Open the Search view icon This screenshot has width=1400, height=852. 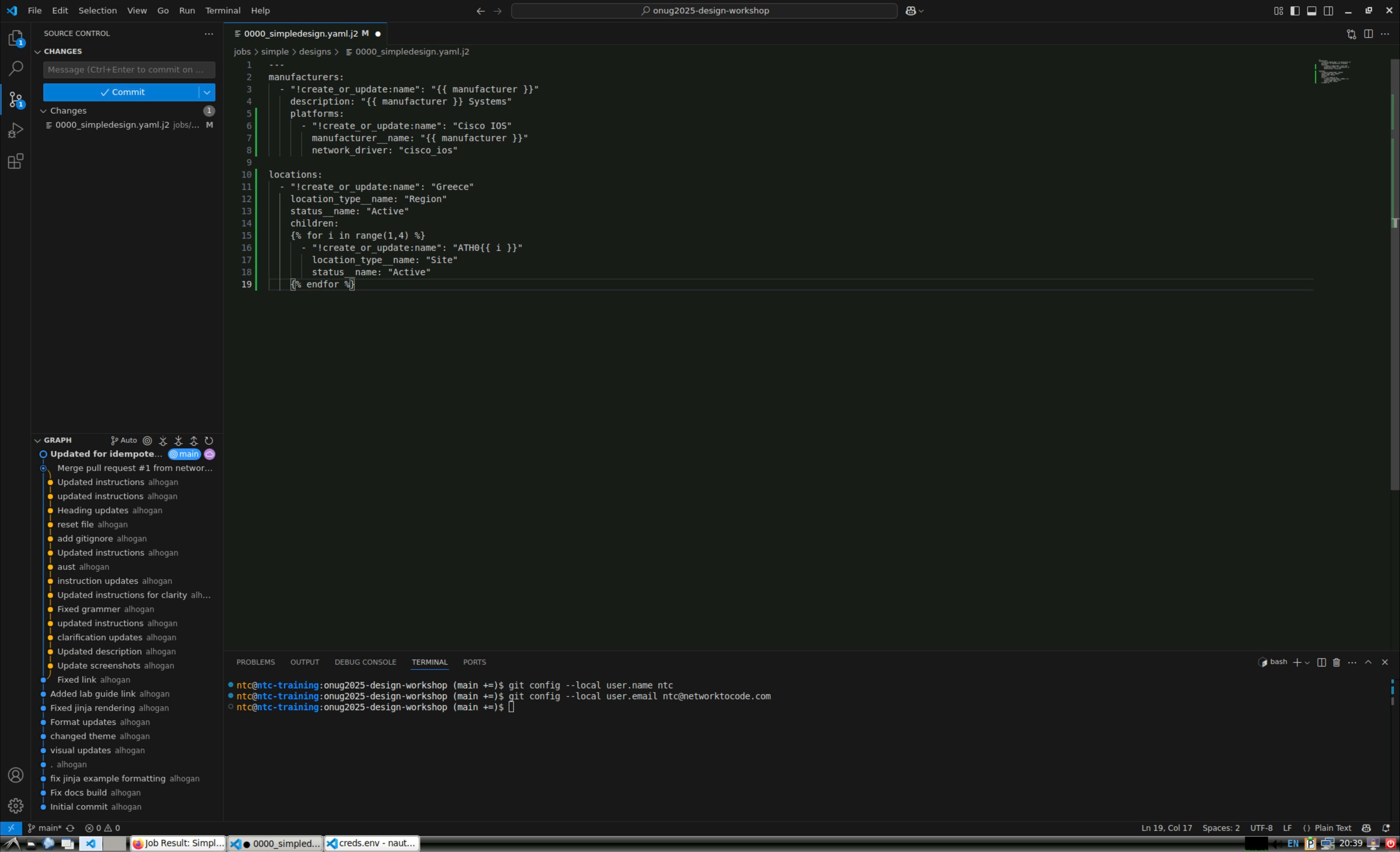point(15,69)
